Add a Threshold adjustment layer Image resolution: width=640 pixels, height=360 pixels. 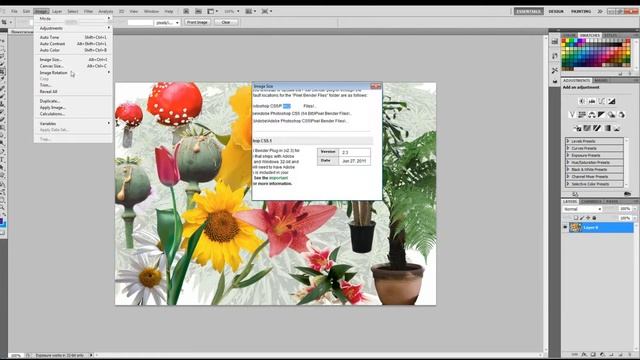pos(597,128)
